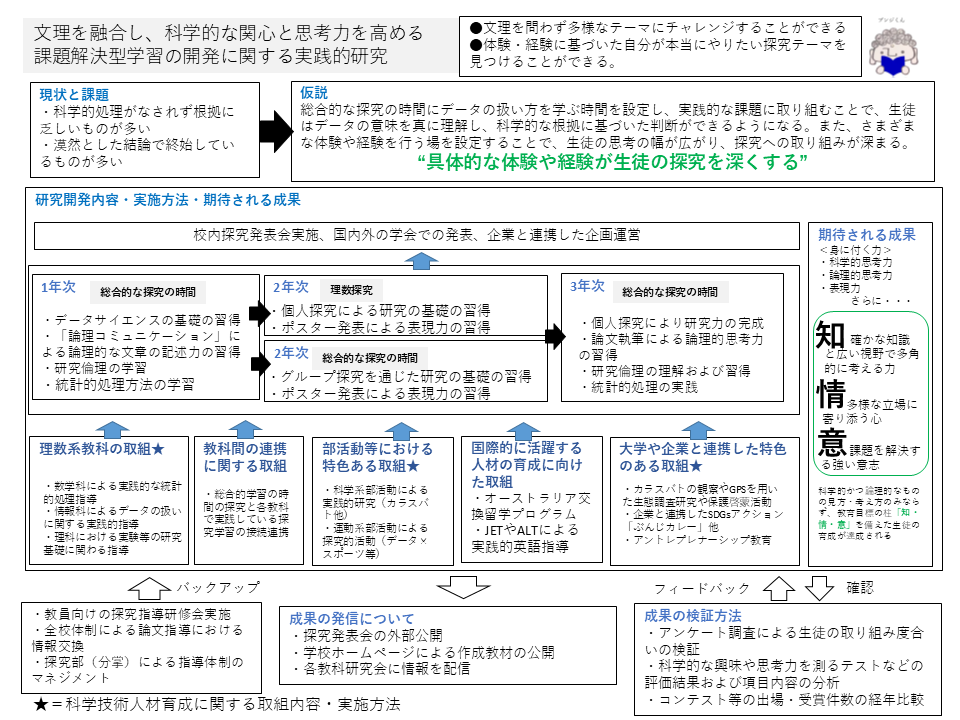Click the blue arrow below 校内探究発表会実施 box
The width and height of the screenshot is (960, 720).
425,261
